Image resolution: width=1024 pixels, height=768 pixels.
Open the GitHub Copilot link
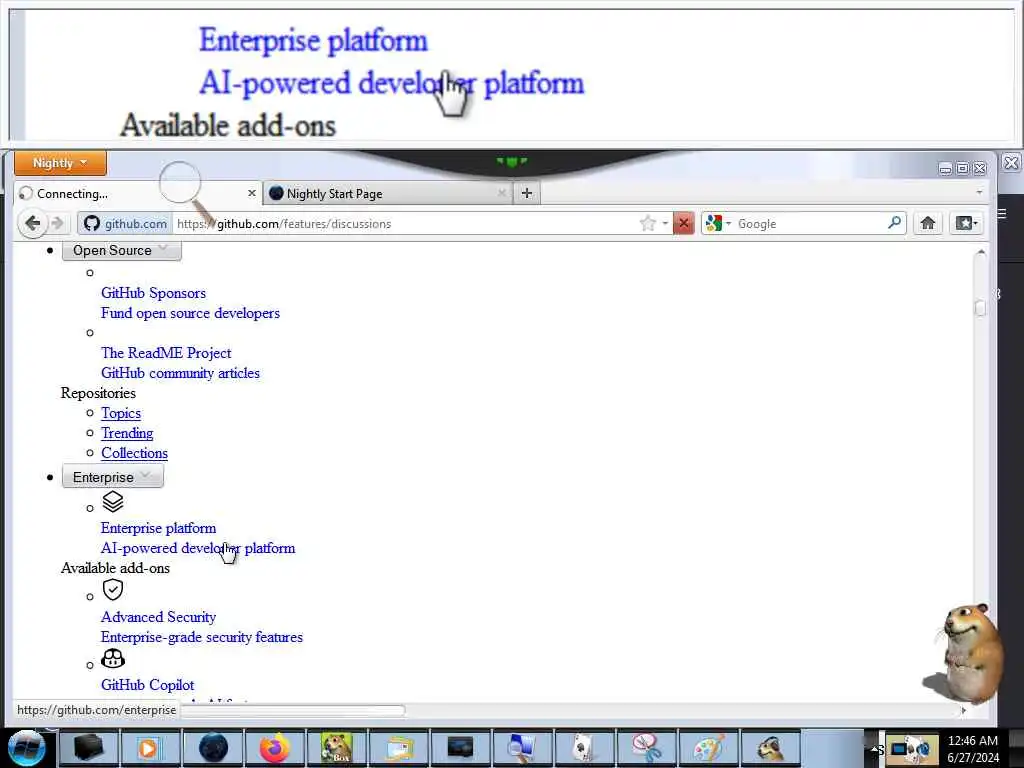pos(148,684)
